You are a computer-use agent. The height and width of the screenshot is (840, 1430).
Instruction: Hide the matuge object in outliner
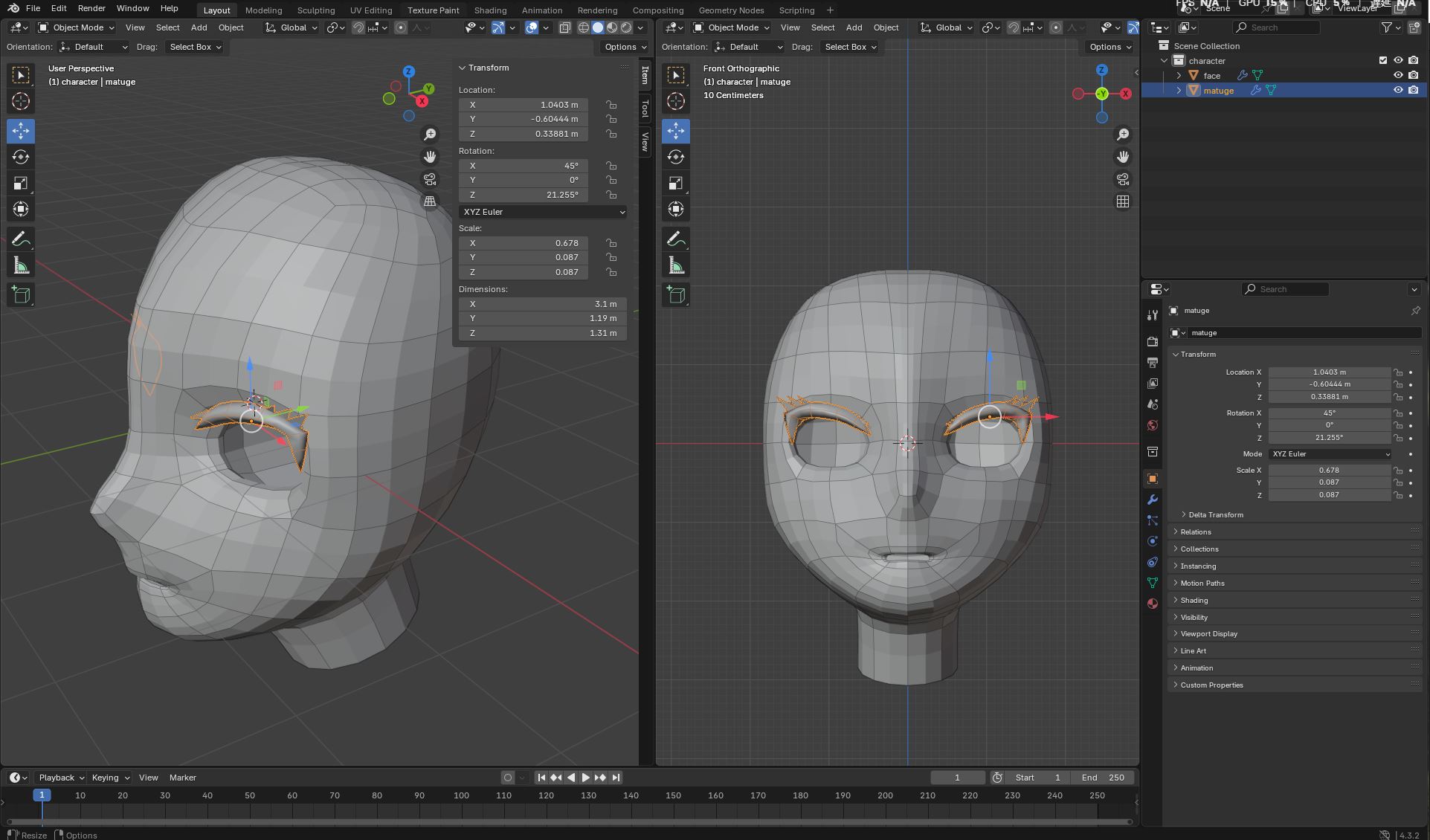tap(1398, 90)
